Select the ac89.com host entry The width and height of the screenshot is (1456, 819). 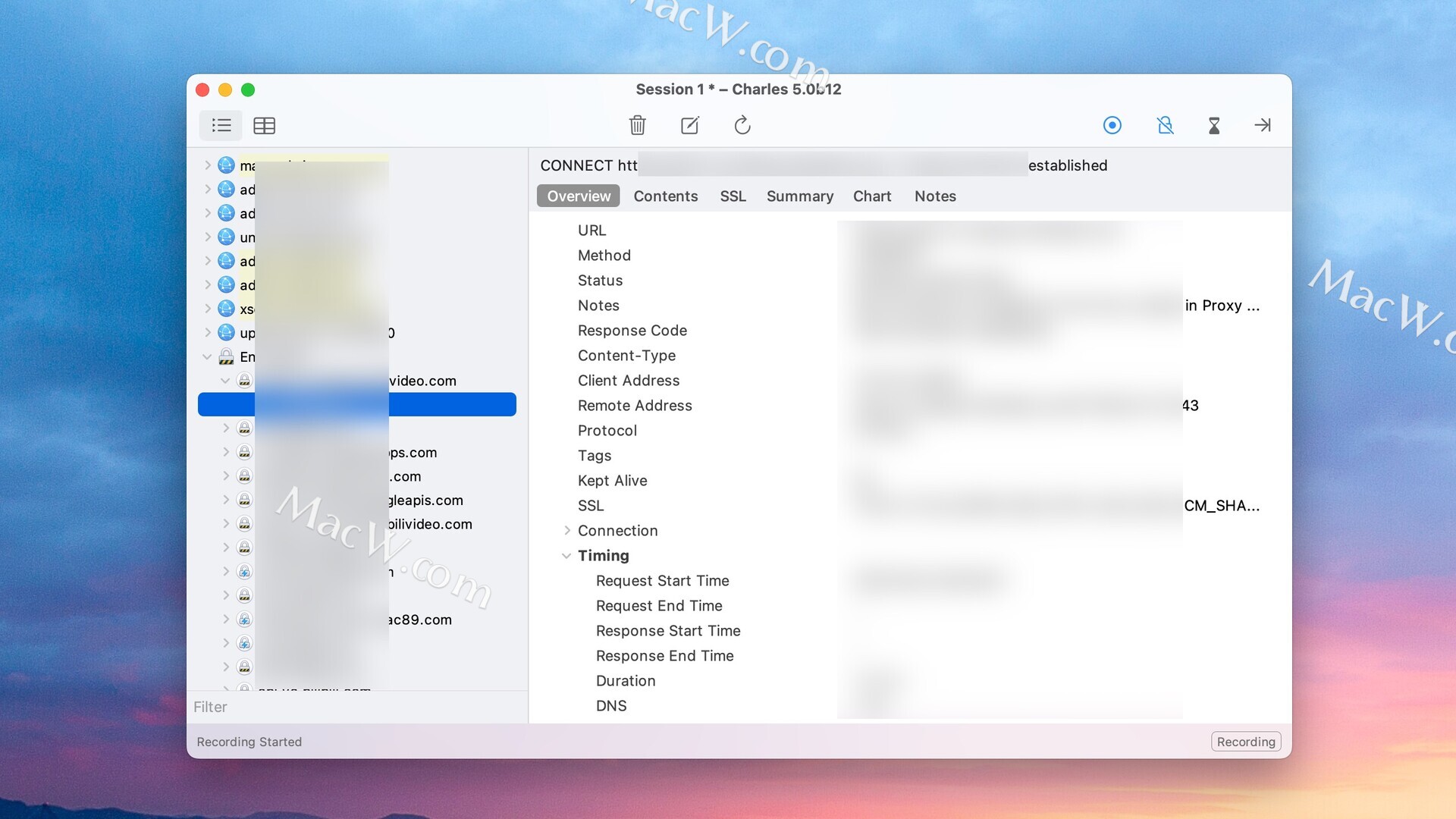pos(419,620)
